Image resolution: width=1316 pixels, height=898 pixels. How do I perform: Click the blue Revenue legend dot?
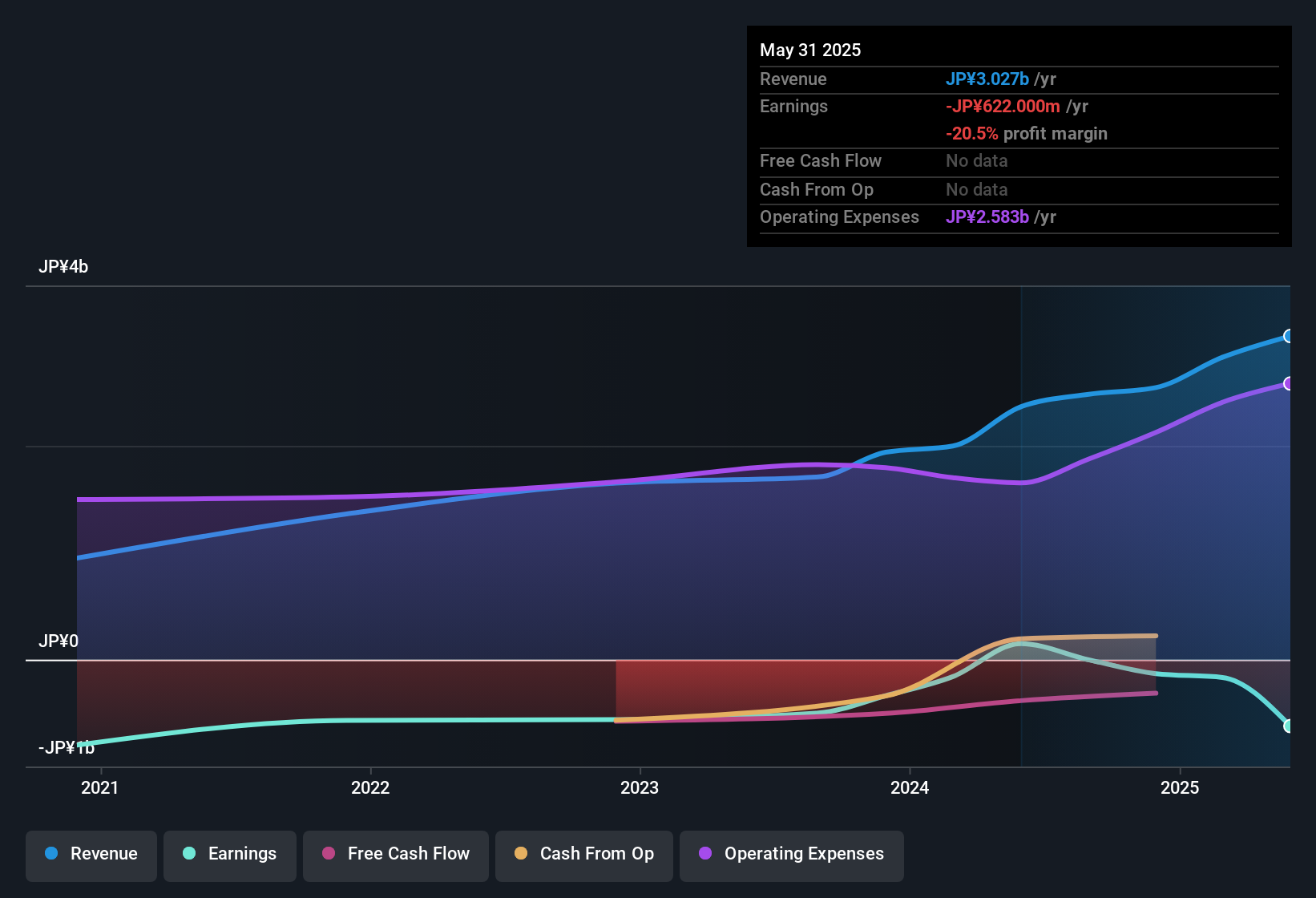point(51,853)
